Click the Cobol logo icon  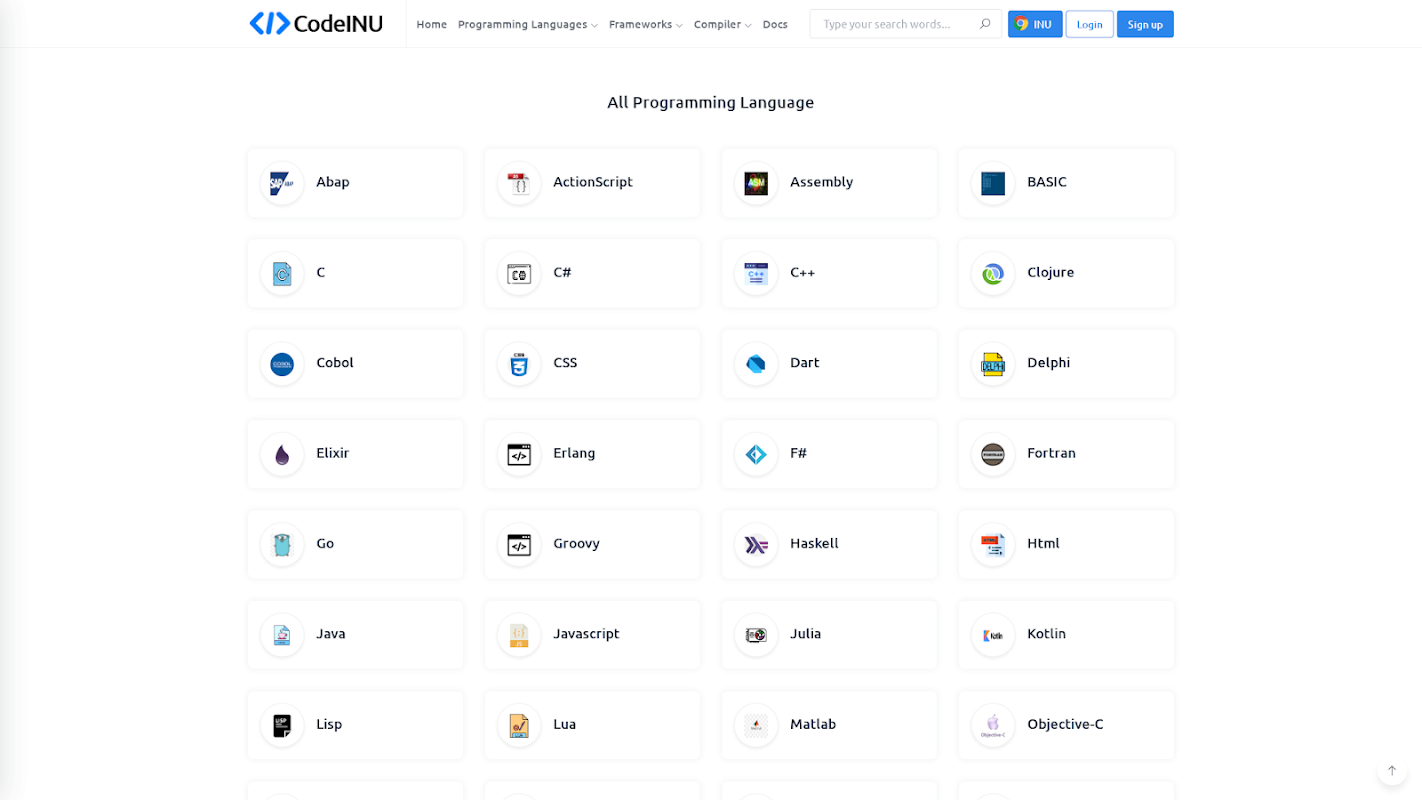[x=282, y=364]
